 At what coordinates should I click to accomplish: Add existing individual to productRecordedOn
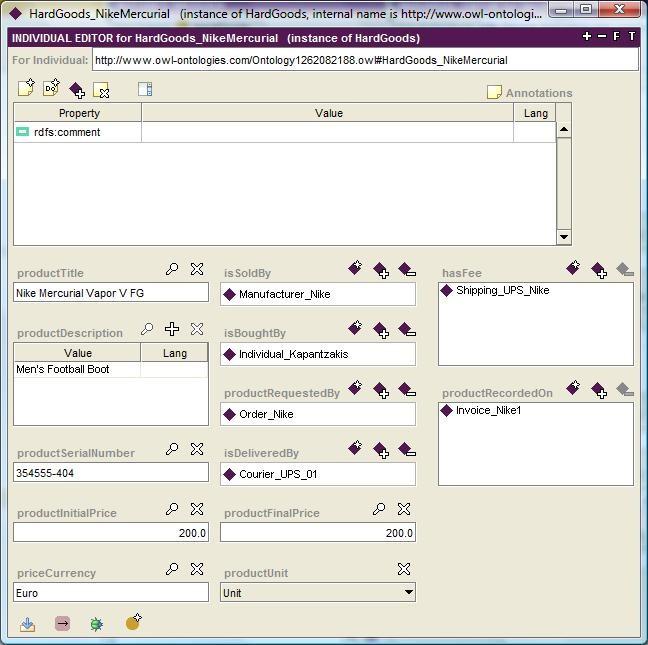599,390
